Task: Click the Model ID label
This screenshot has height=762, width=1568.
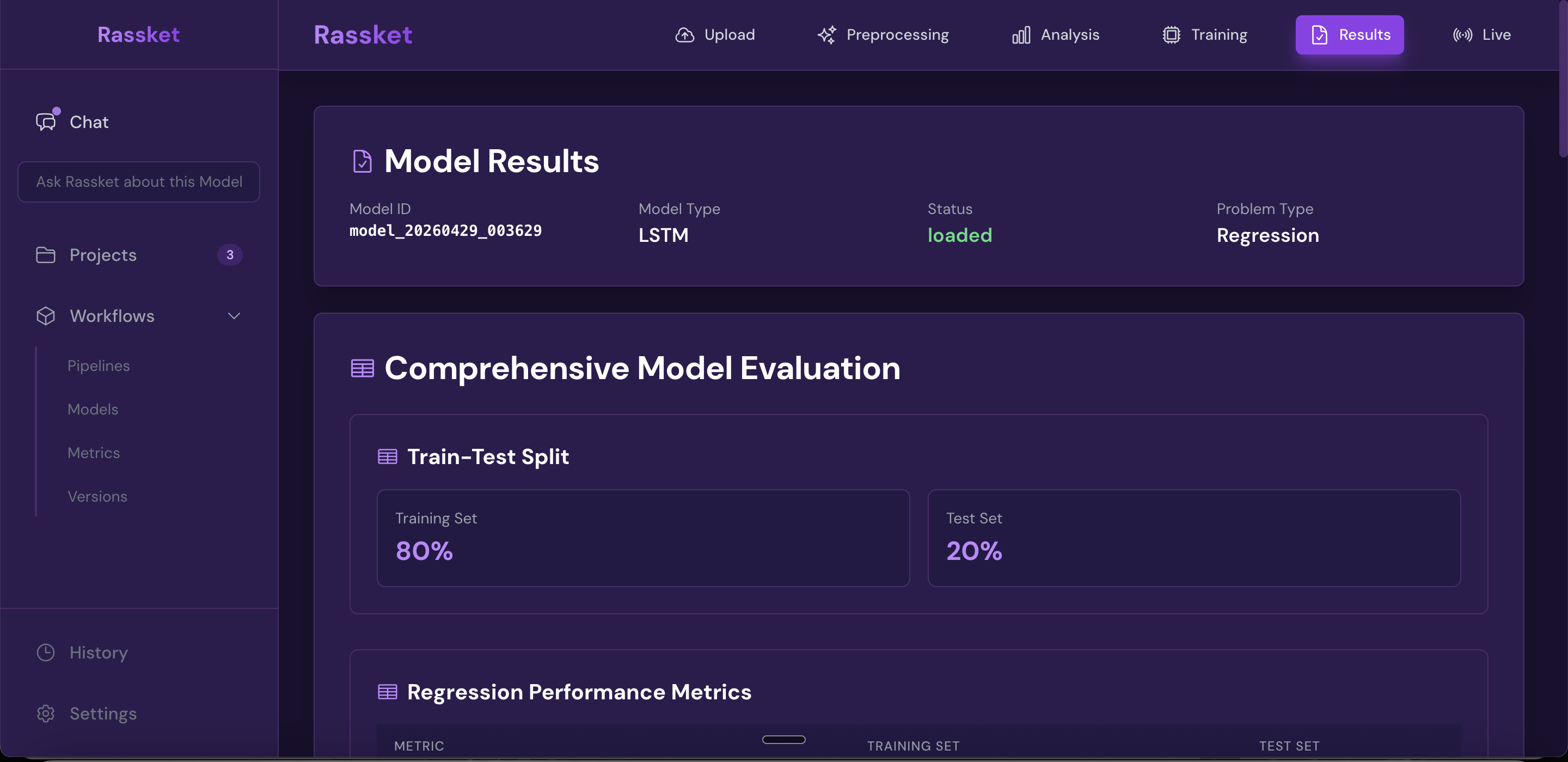Action: pyautogui.click(x=380, y=209)
